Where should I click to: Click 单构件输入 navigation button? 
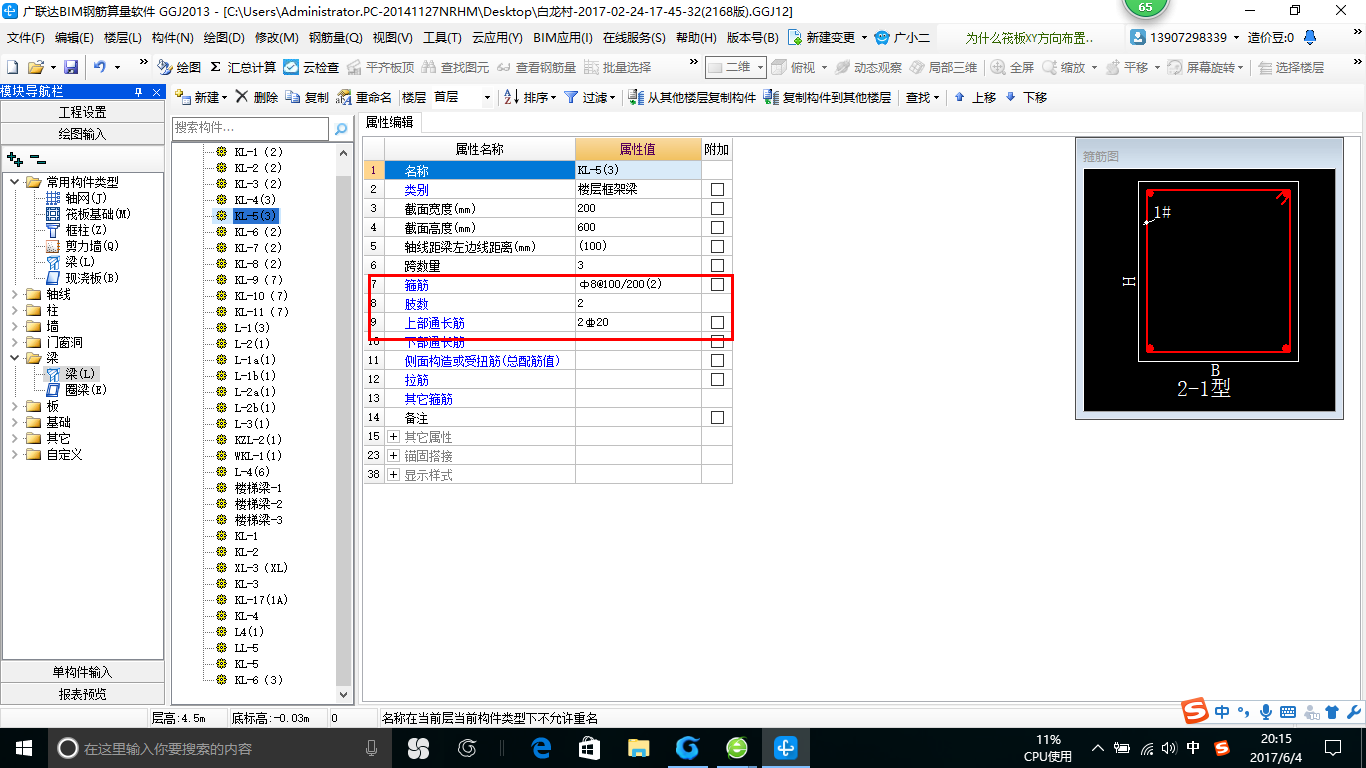tap(83, 672)
